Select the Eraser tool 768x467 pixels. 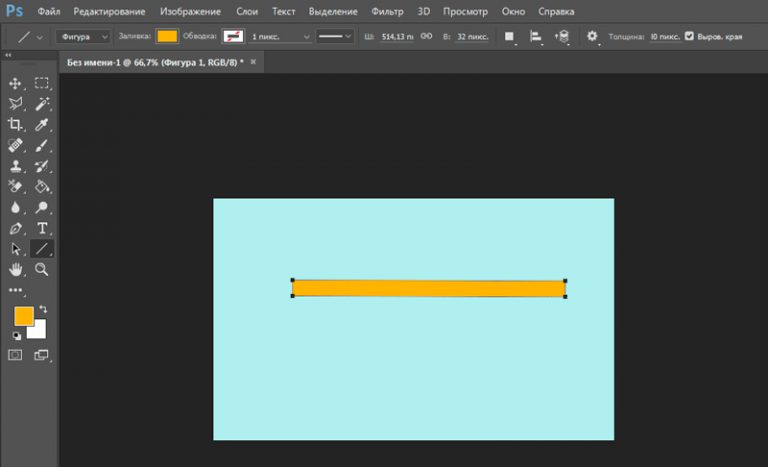click(15, 187)
